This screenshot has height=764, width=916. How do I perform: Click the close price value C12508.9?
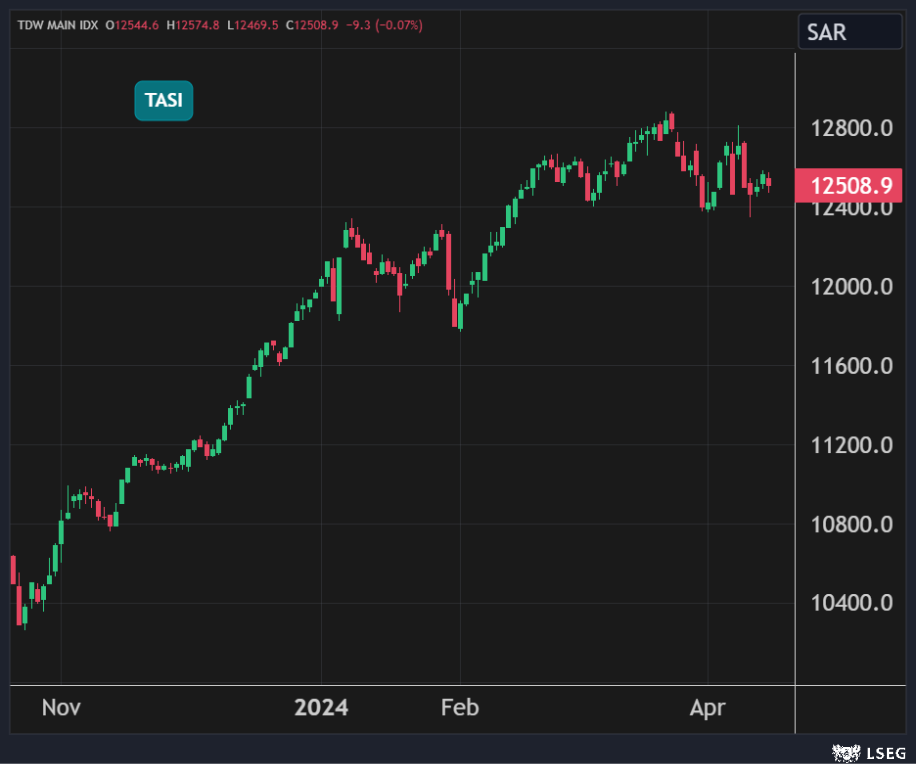[x=314, y=25]
